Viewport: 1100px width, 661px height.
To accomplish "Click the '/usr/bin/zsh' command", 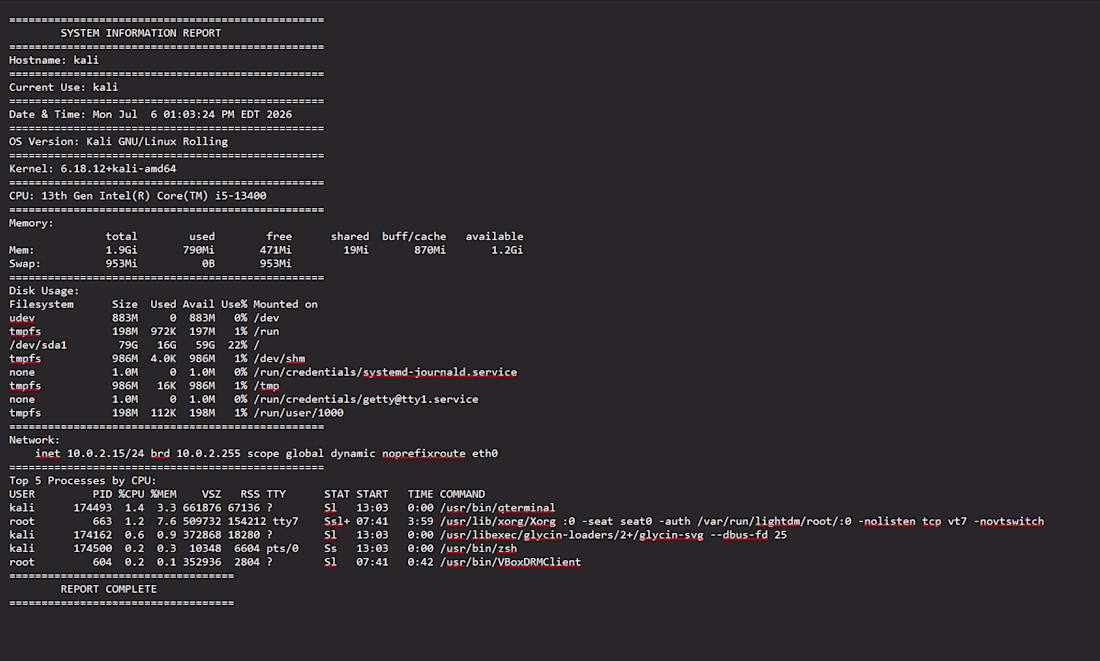I will pyautogui.click(x=478, y=549).
